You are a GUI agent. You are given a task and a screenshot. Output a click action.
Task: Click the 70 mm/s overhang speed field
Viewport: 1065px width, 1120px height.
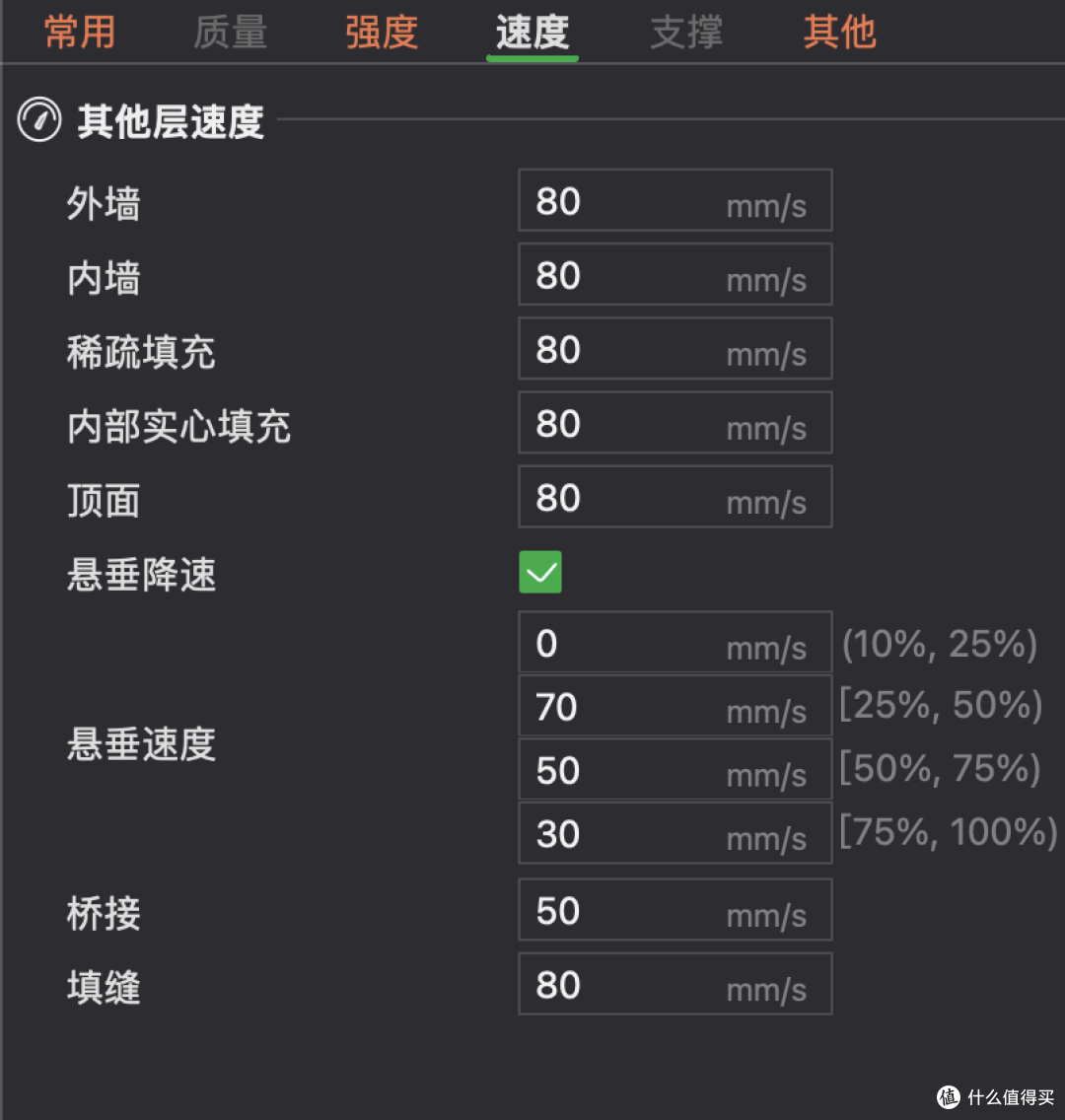[x=675, y=706]
